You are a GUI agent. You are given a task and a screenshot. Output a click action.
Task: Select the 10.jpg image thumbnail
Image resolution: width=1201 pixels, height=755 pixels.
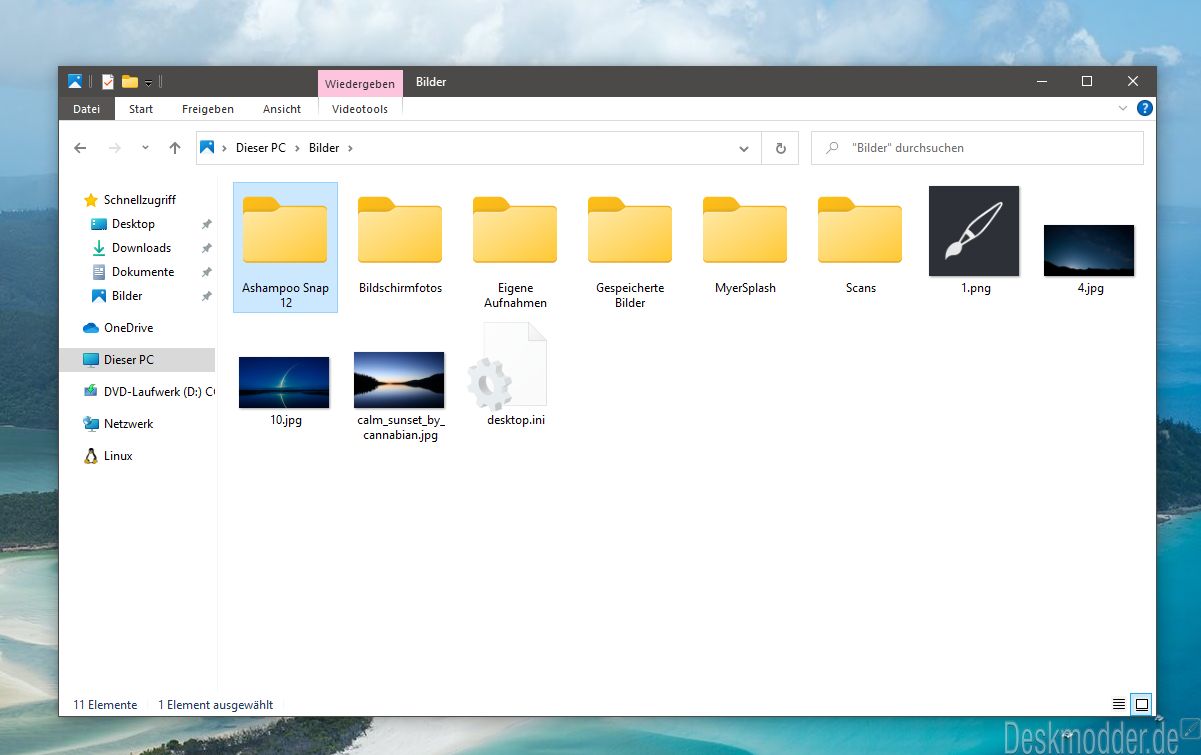[284, 382]
